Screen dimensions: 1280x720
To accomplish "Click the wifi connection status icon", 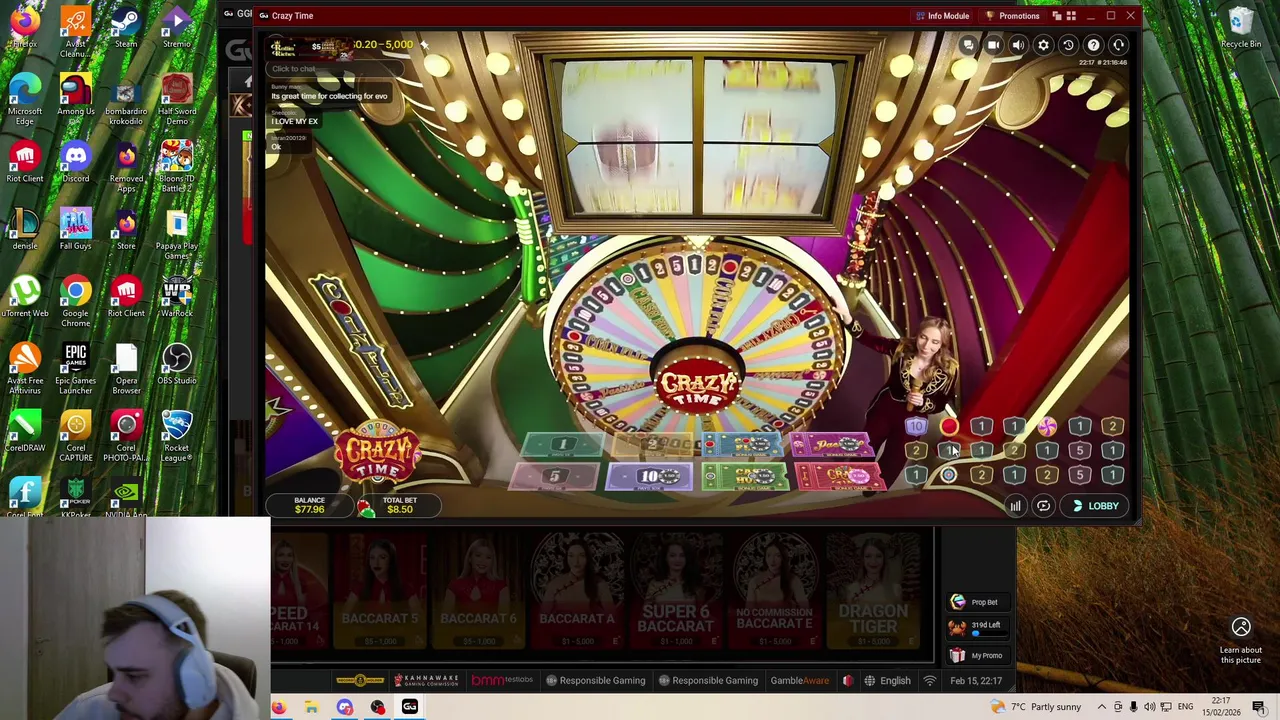I will (930, 681).
